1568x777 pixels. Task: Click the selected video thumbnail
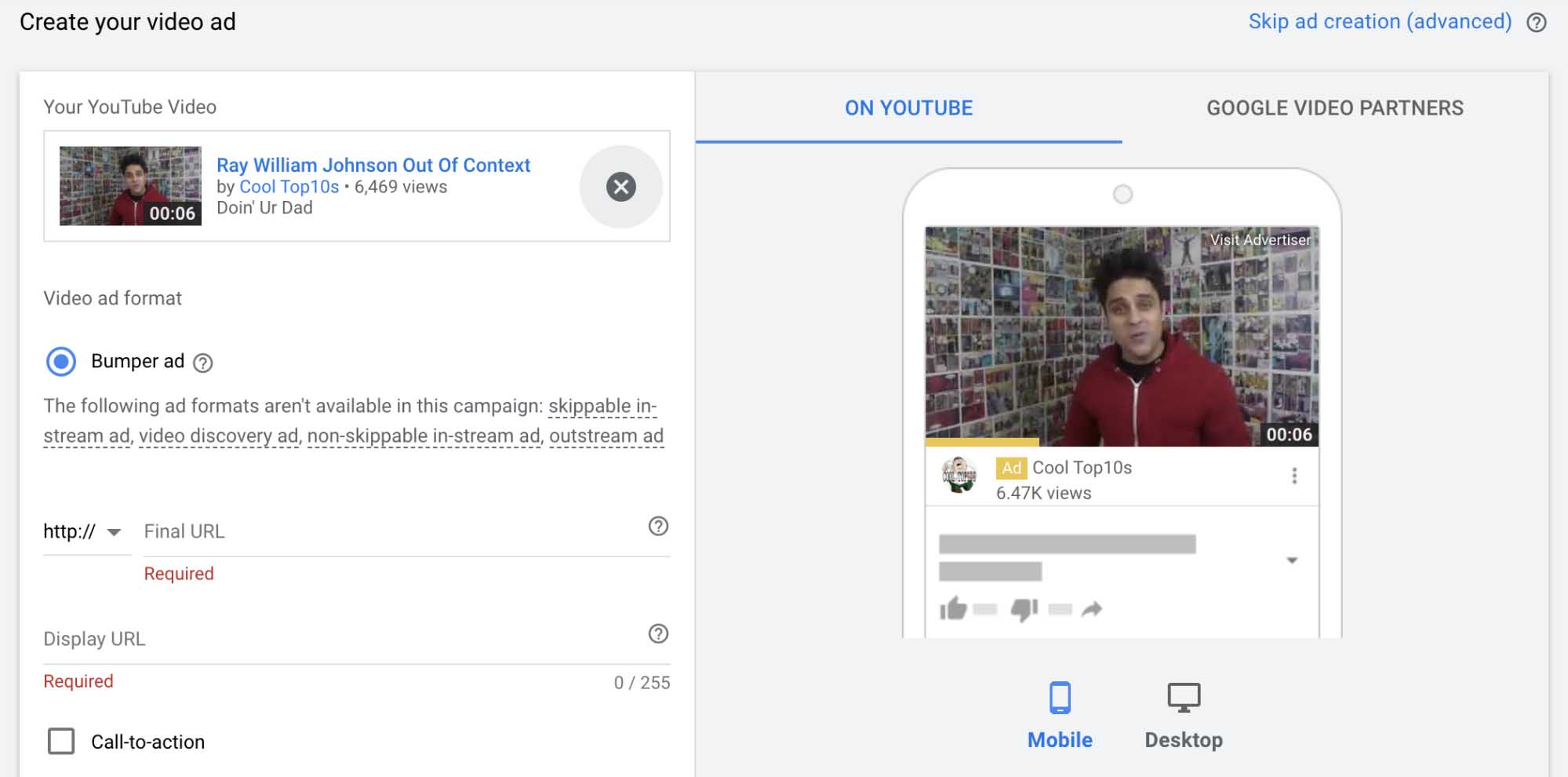[x=130, y=186]
